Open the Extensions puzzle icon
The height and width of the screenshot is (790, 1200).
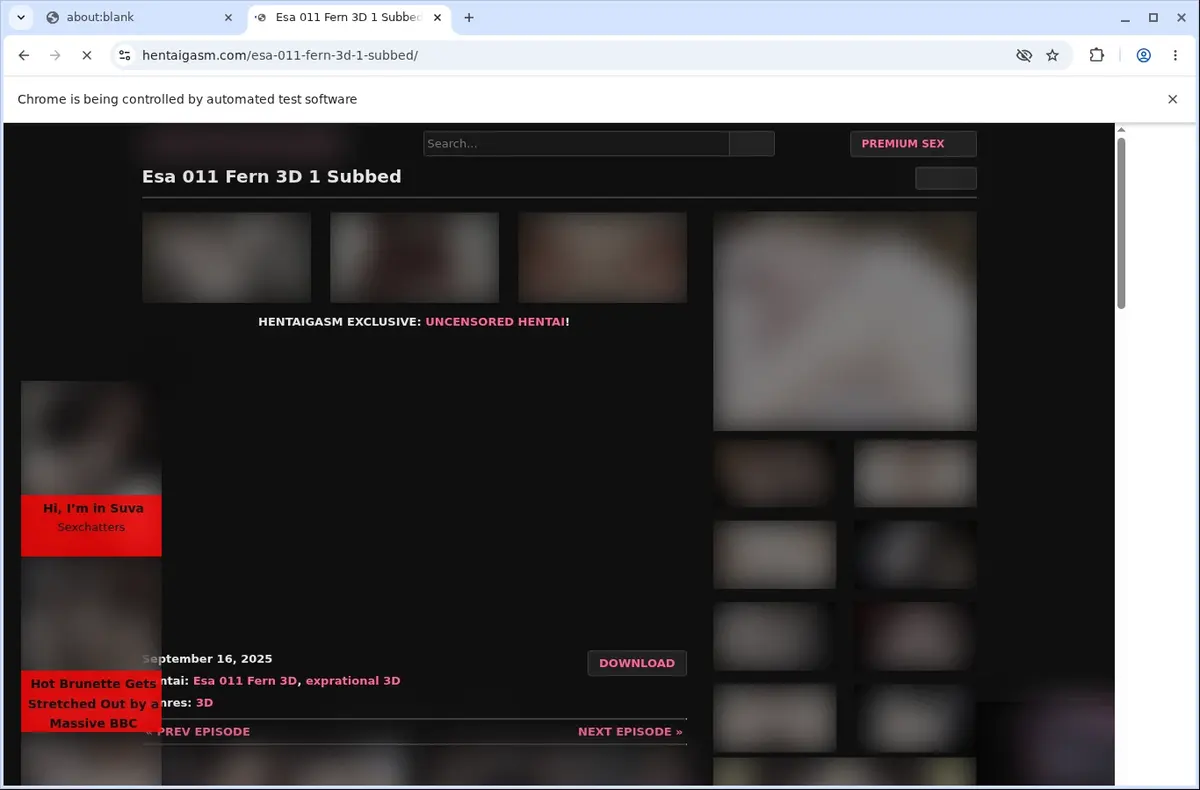coord(1097,56)
